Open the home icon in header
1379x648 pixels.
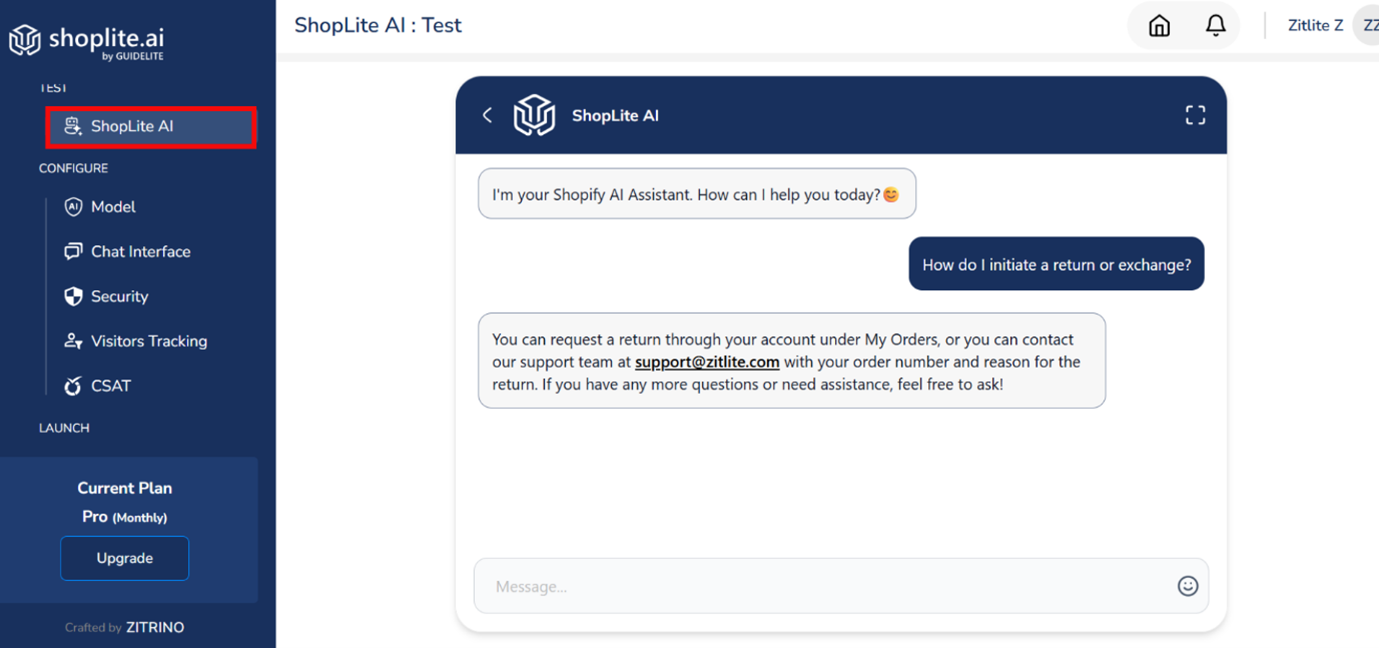[x=1159, y=26]
